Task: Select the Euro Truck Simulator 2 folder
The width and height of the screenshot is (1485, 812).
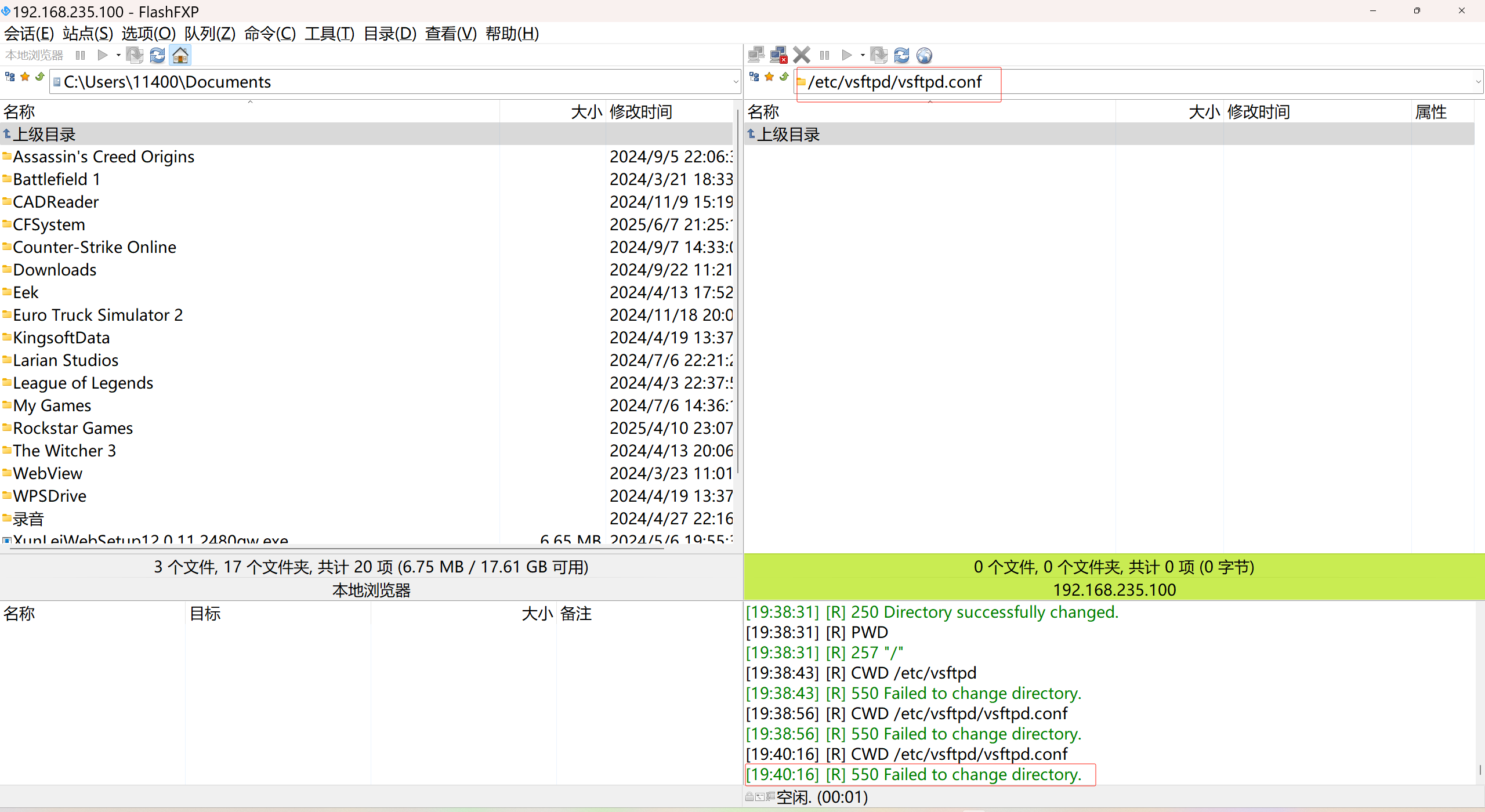Action: coord(97,315)
